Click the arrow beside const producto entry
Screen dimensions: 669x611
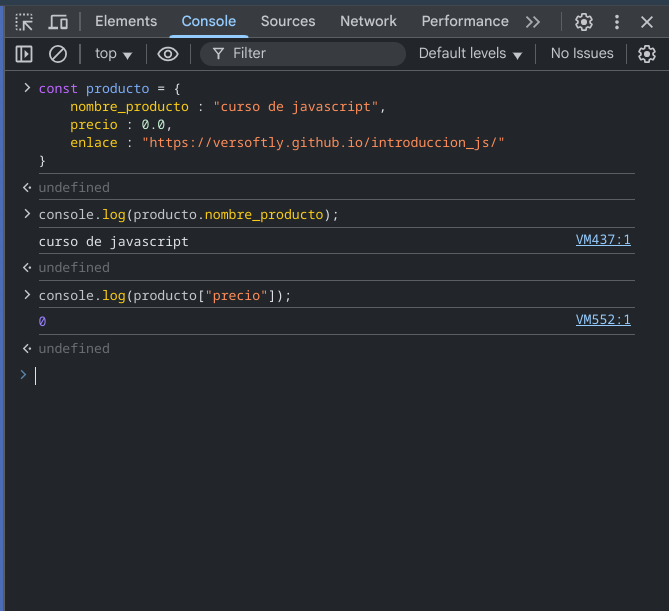coord(27,88)
